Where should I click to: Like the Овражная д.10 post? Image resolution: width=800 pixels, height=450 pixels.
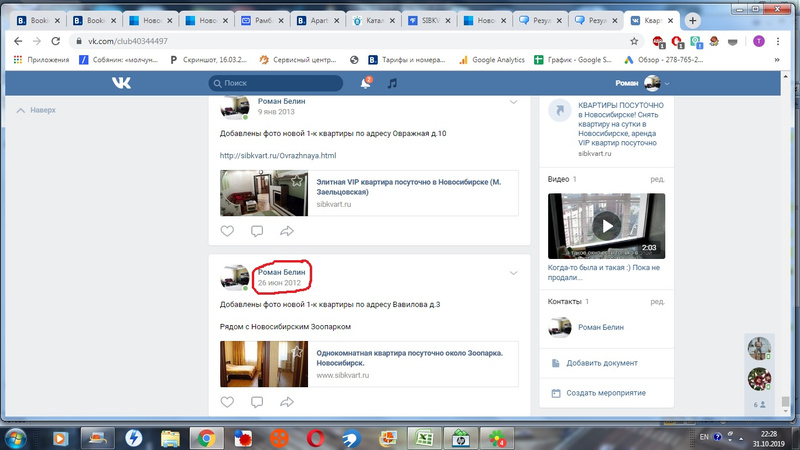(227, 231)
